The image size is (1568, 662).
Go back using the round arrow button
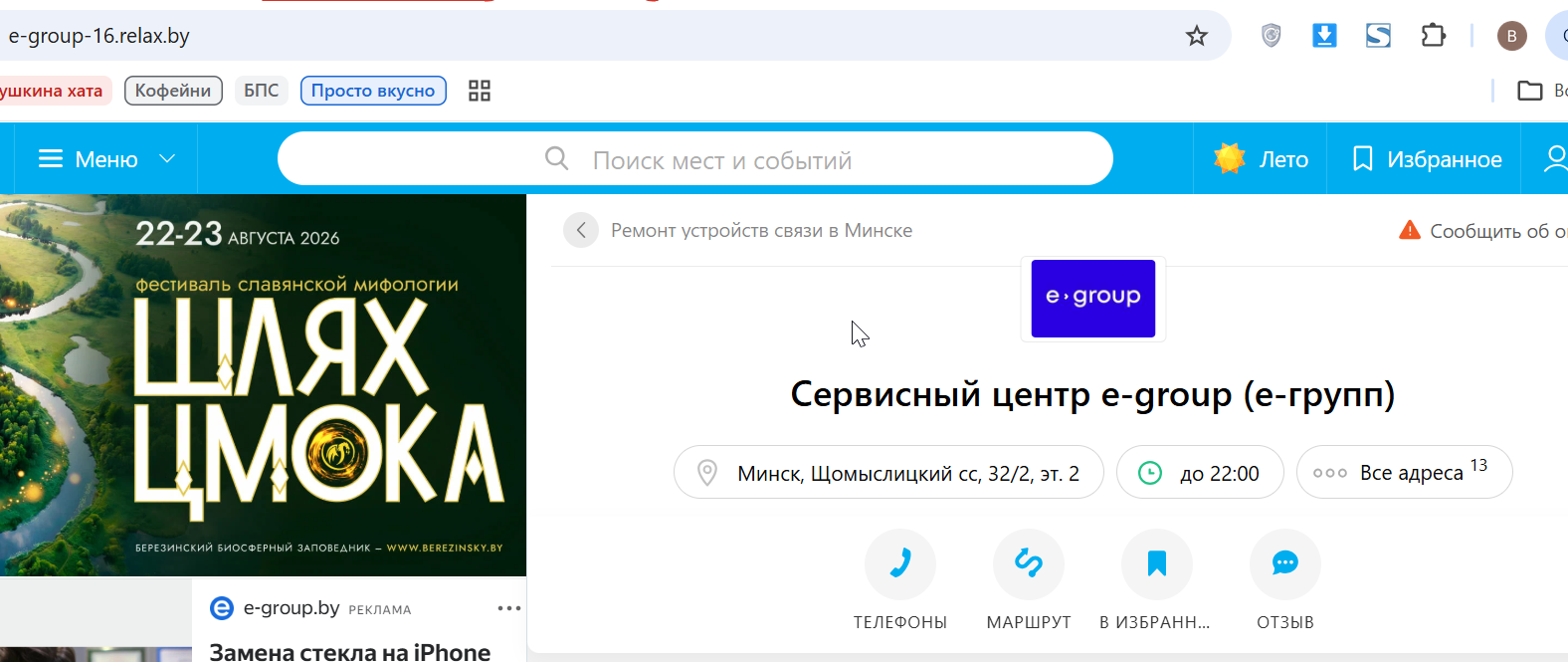point(581,230)
